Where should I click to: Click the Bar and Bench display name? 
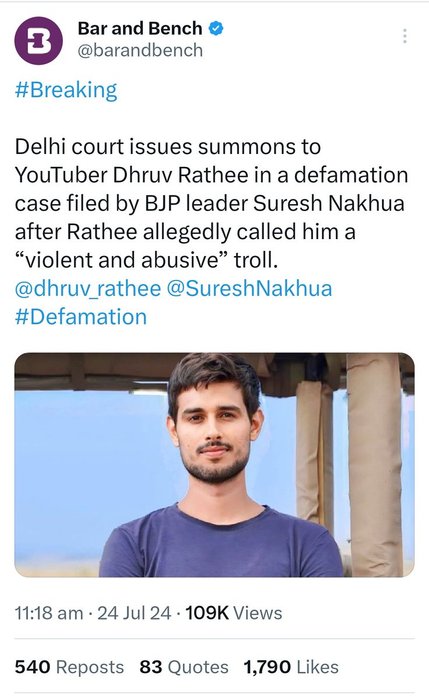coord(140,29)
